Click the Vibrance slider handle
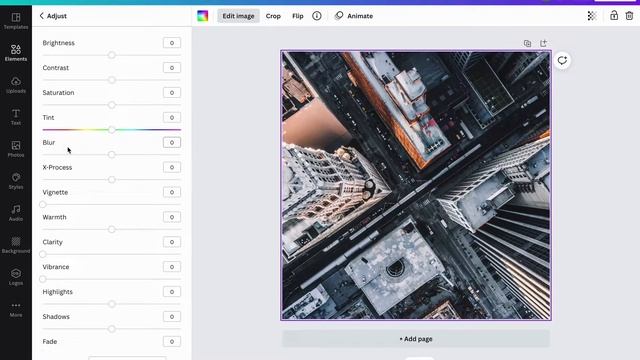This screenshot has height=360, width=640. 43,279
